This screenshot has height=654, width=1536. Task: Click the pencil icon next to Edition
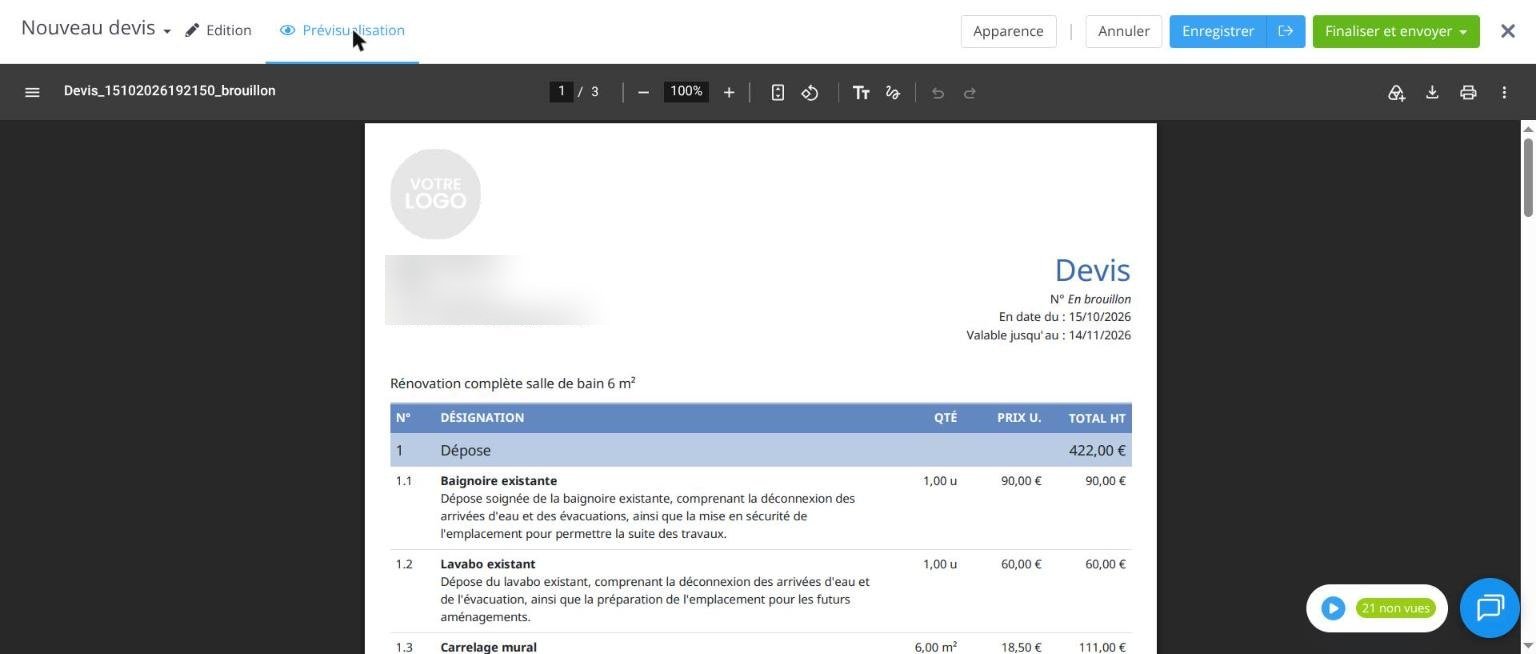[x=192, y=30]
